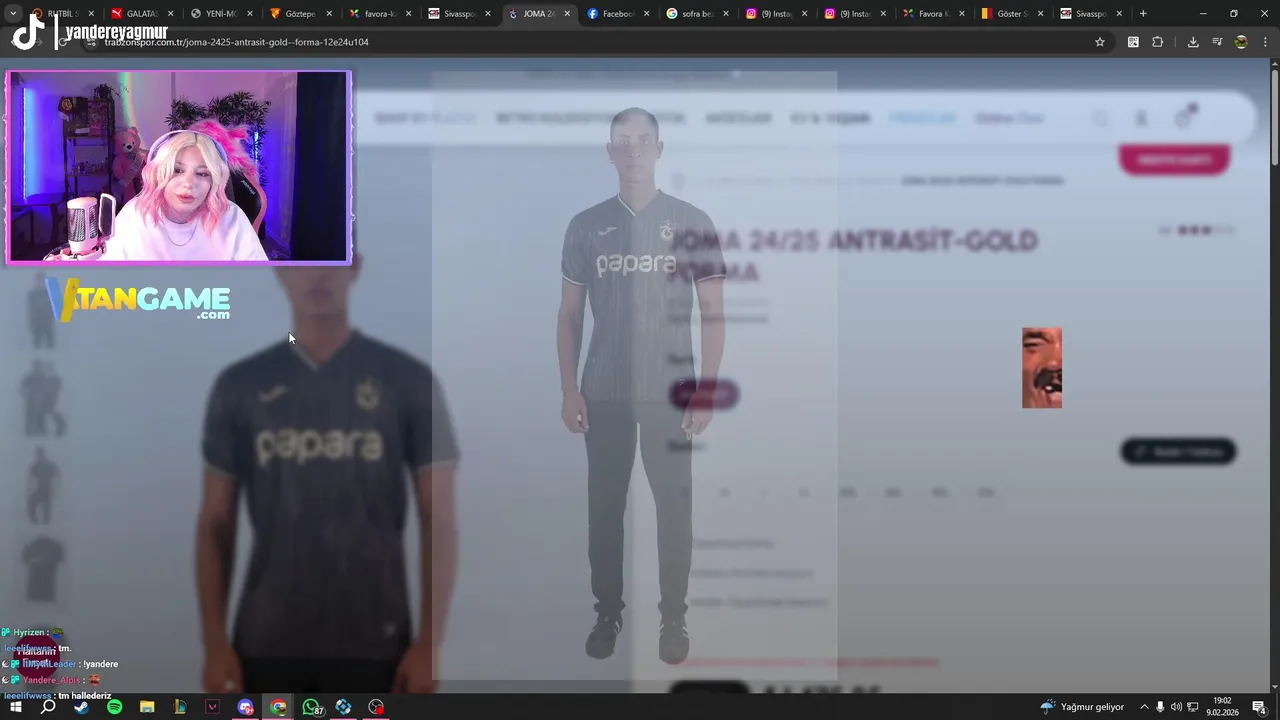Open Chrome downloads

coord(1193,42)
